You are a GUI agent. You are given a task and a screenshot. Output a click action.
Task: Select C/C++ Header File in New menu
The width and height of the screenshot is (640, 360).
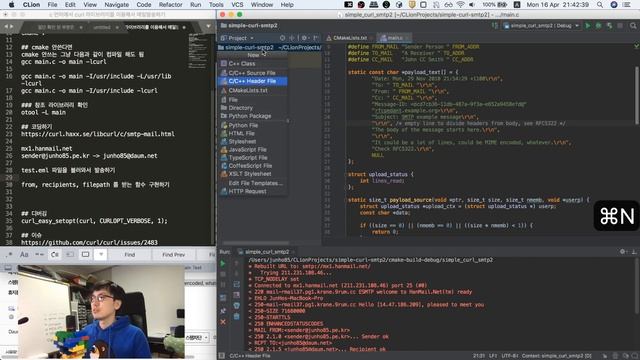[253, 81]
